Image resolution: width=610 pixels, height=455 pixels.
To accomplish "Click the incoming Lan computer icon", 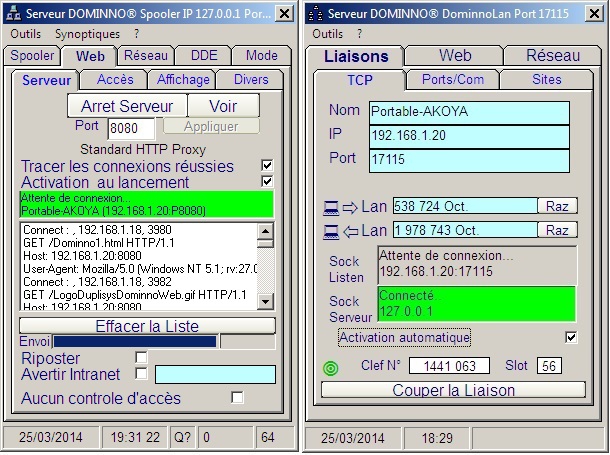I will [x=330, y=231].
